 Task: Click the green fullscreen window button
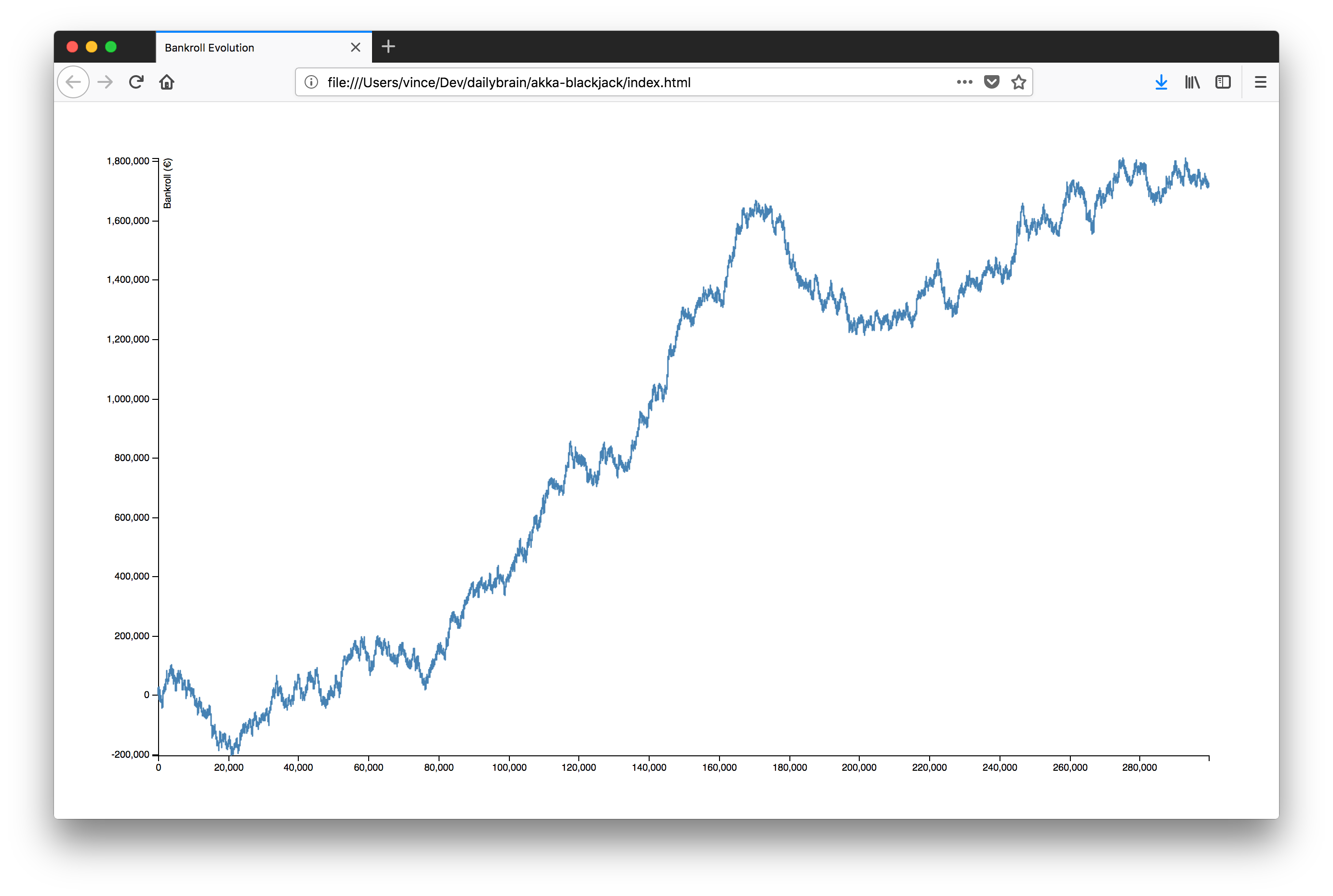[x=111, y=47]
